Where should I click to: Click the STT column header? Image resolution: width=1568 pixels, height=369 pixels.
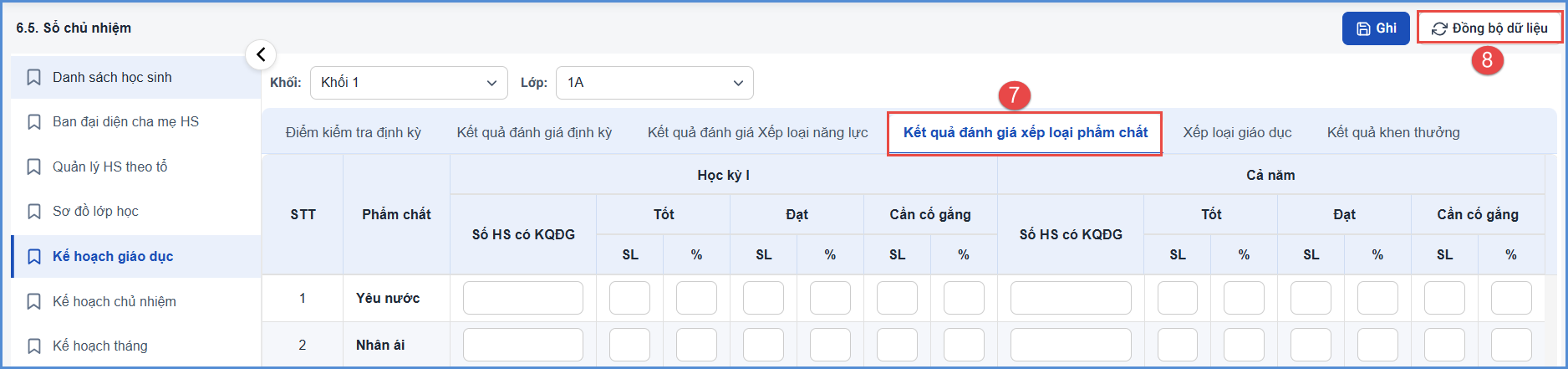point(303,214)
